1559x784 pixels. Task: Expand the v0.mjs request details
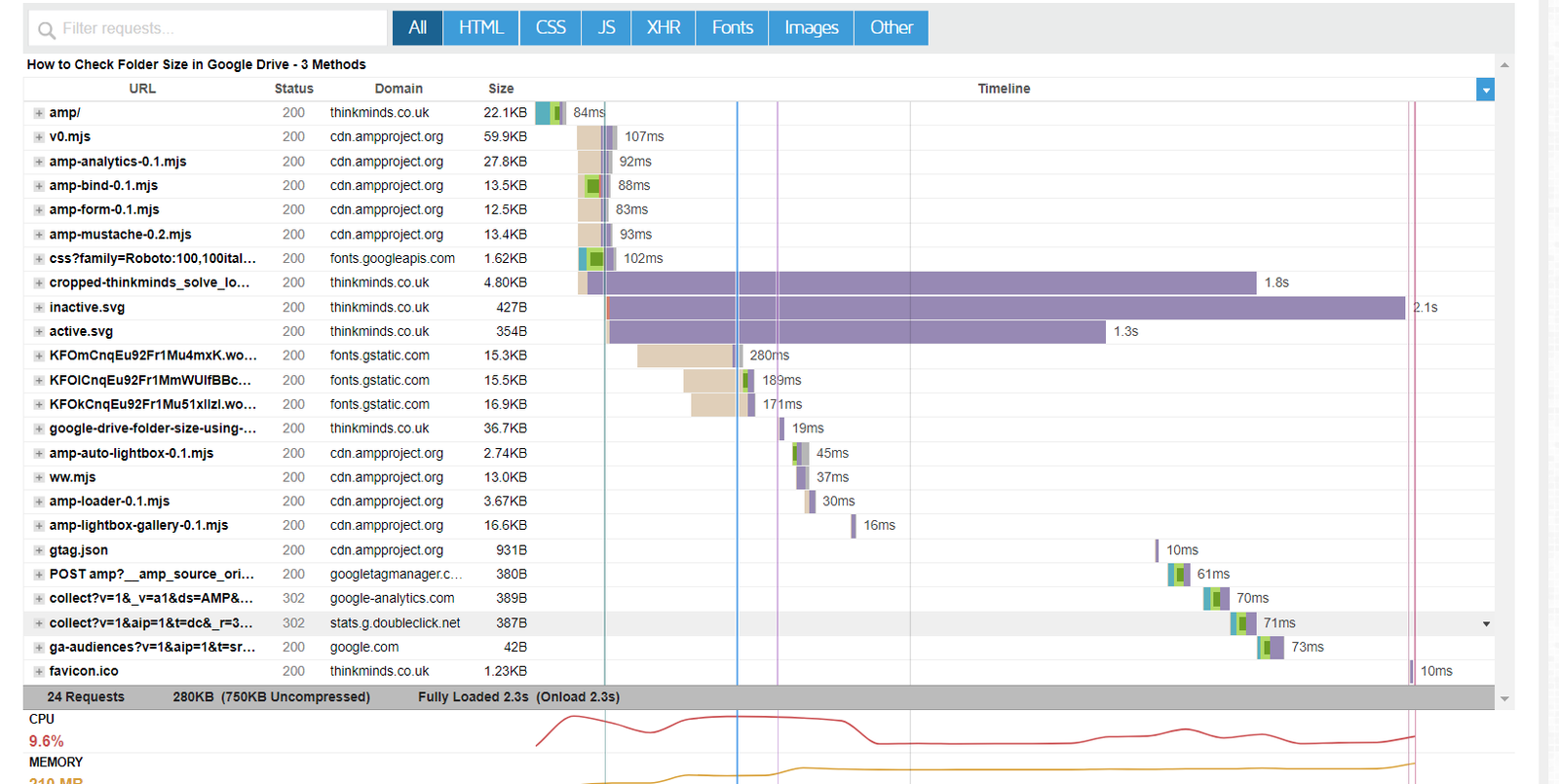[x=39, y=137]
